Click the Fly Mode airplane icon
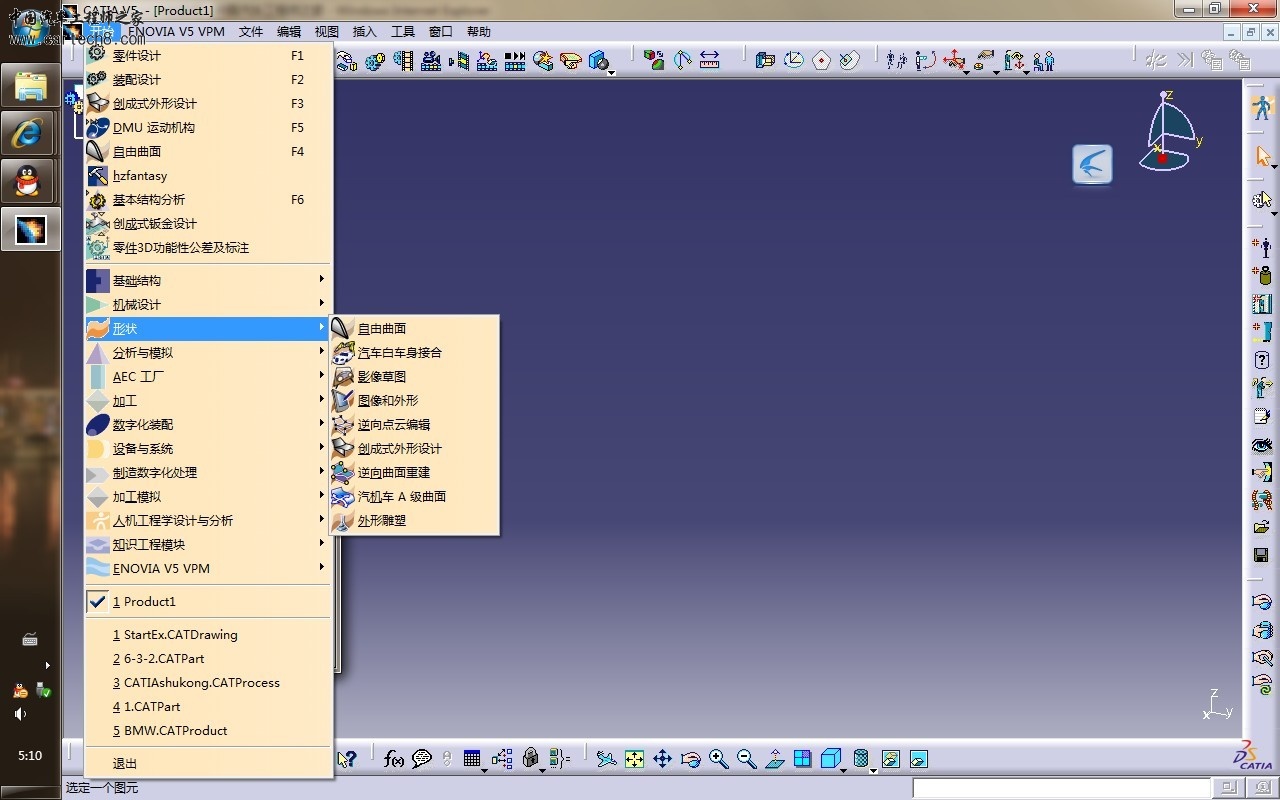The width and height of the screenshot is (1280, 800). tap(606, 759)
